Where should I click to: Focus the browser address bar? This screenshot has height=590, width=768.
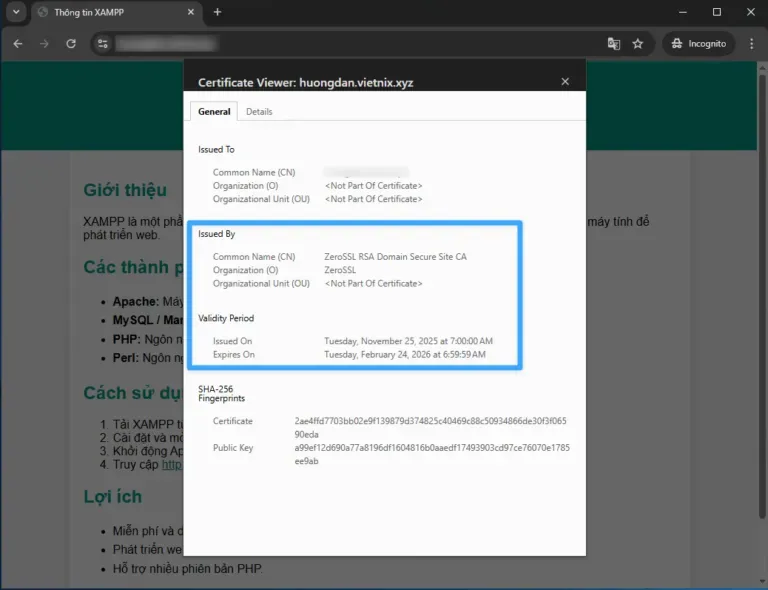[x=350, y=44]
